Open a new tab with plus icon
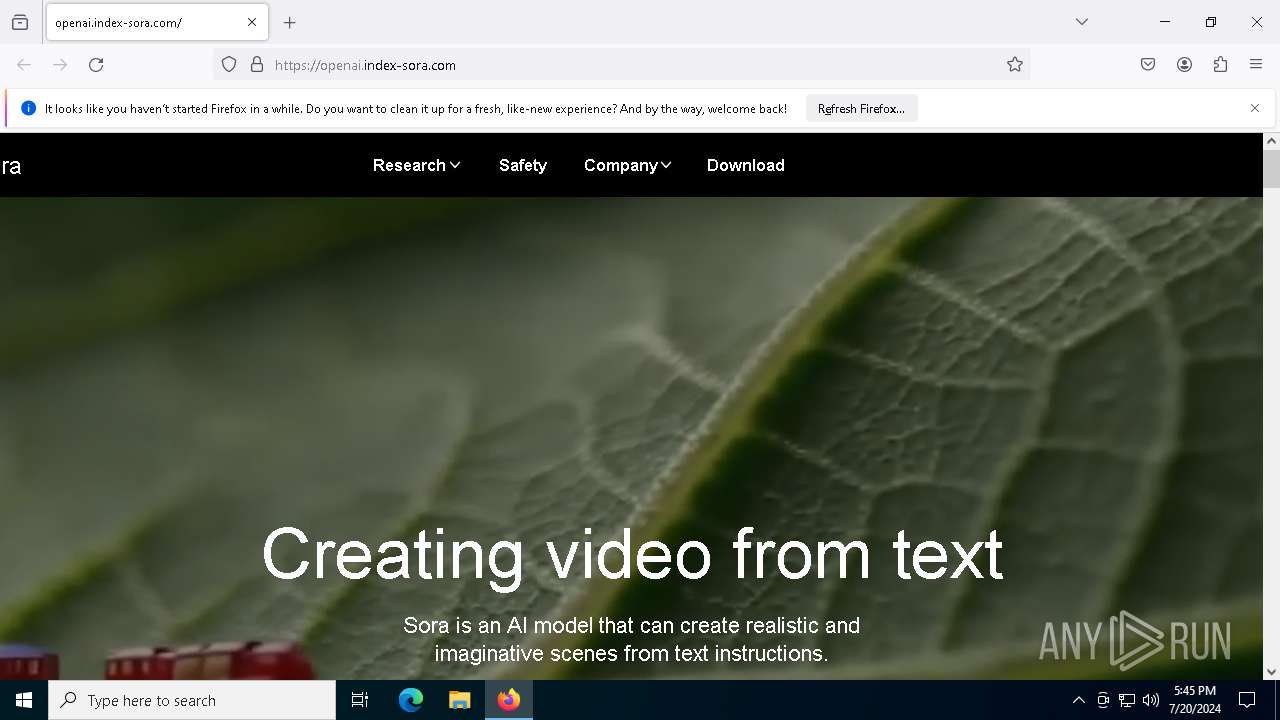This screenshot has width=1280, height=720. [x=290, y=22]
